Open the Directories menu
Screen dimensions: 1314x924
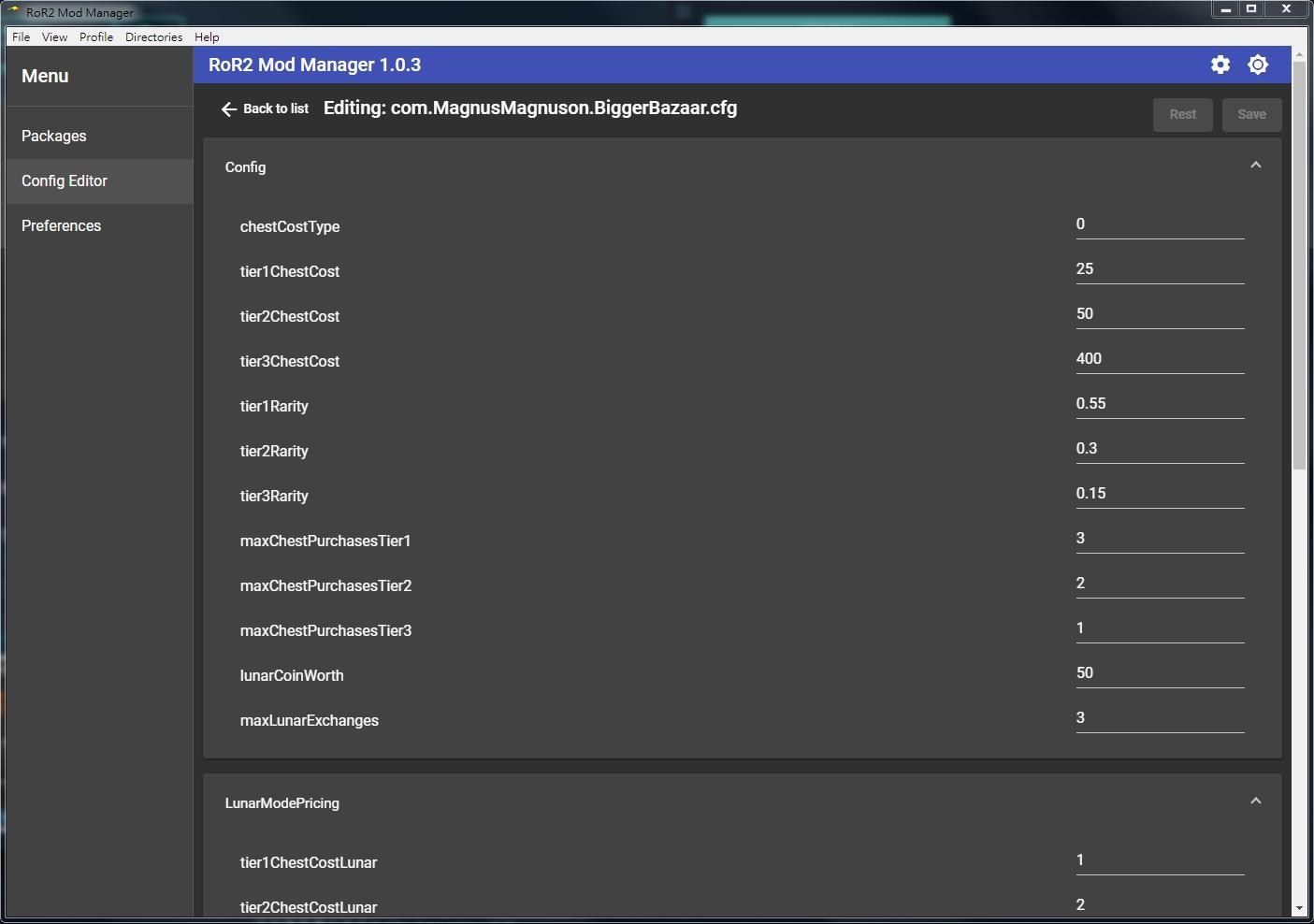pos(153,36)
